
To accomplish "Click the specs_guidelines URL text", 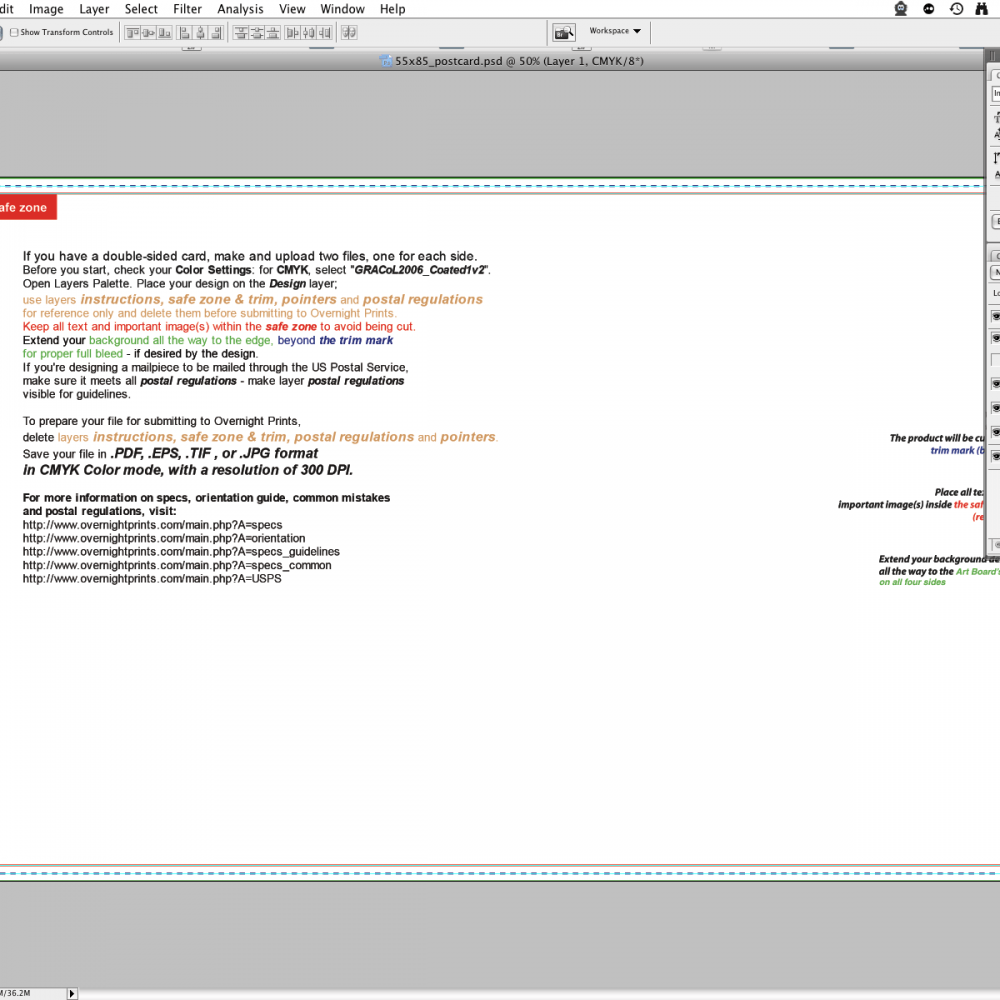I will 181,552.
